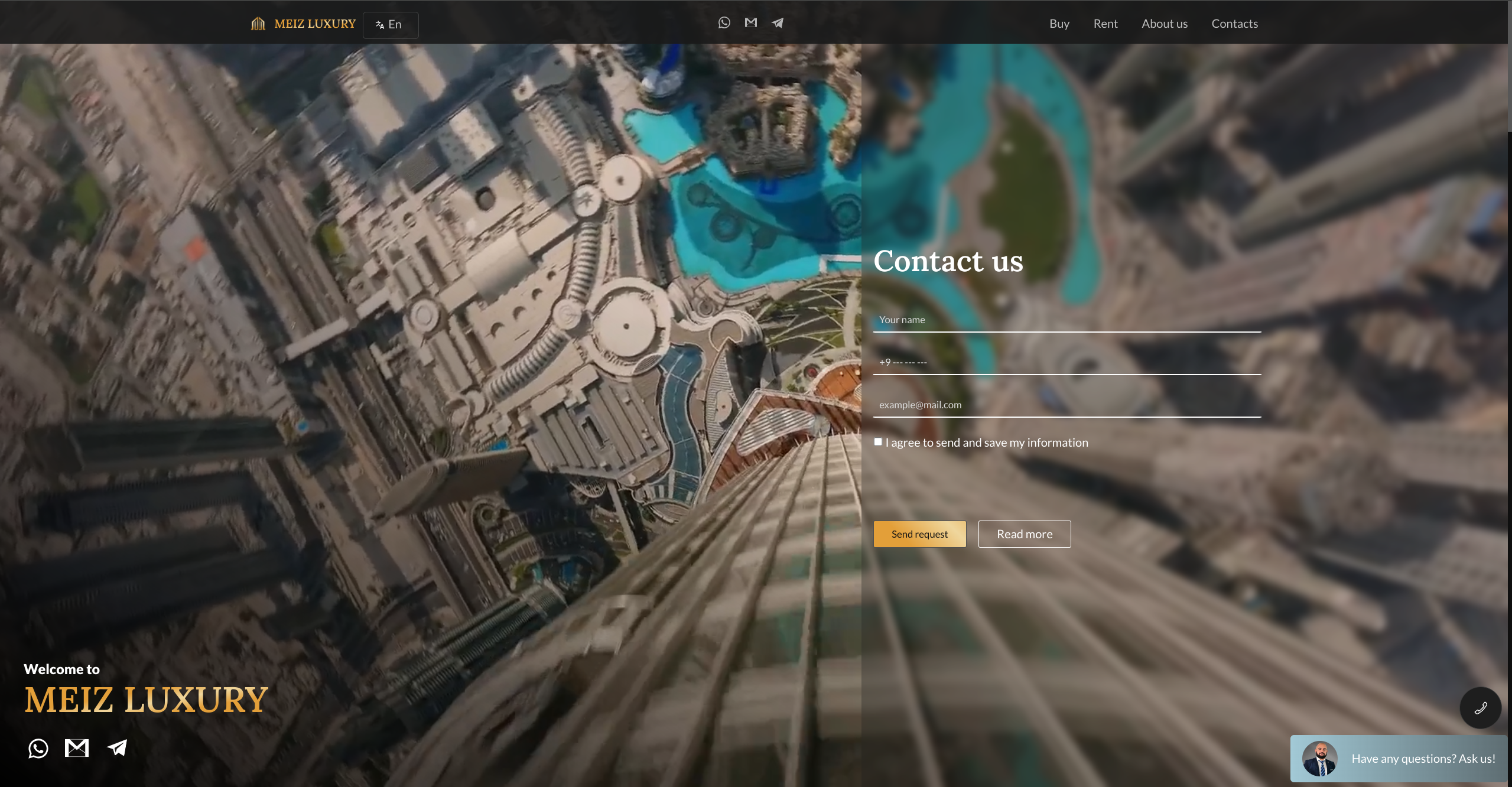This screenshot has height=787, width=1512.
Task: Focus the phone number input field
Action: click(x=1067, y=362)
